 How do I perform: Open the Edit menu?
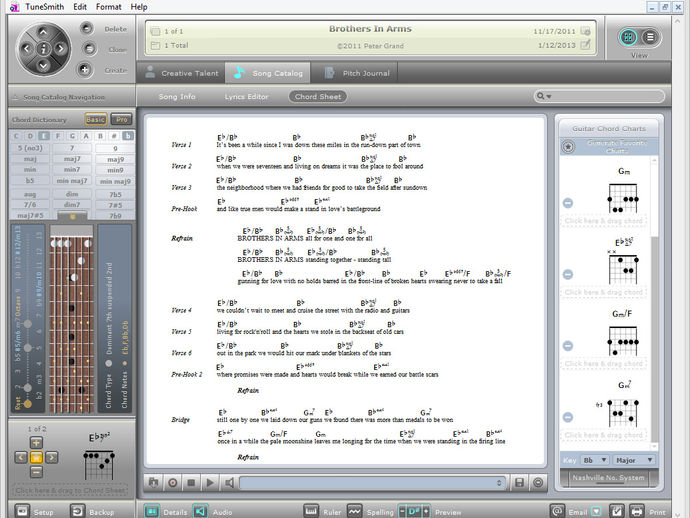coord(80,7)
